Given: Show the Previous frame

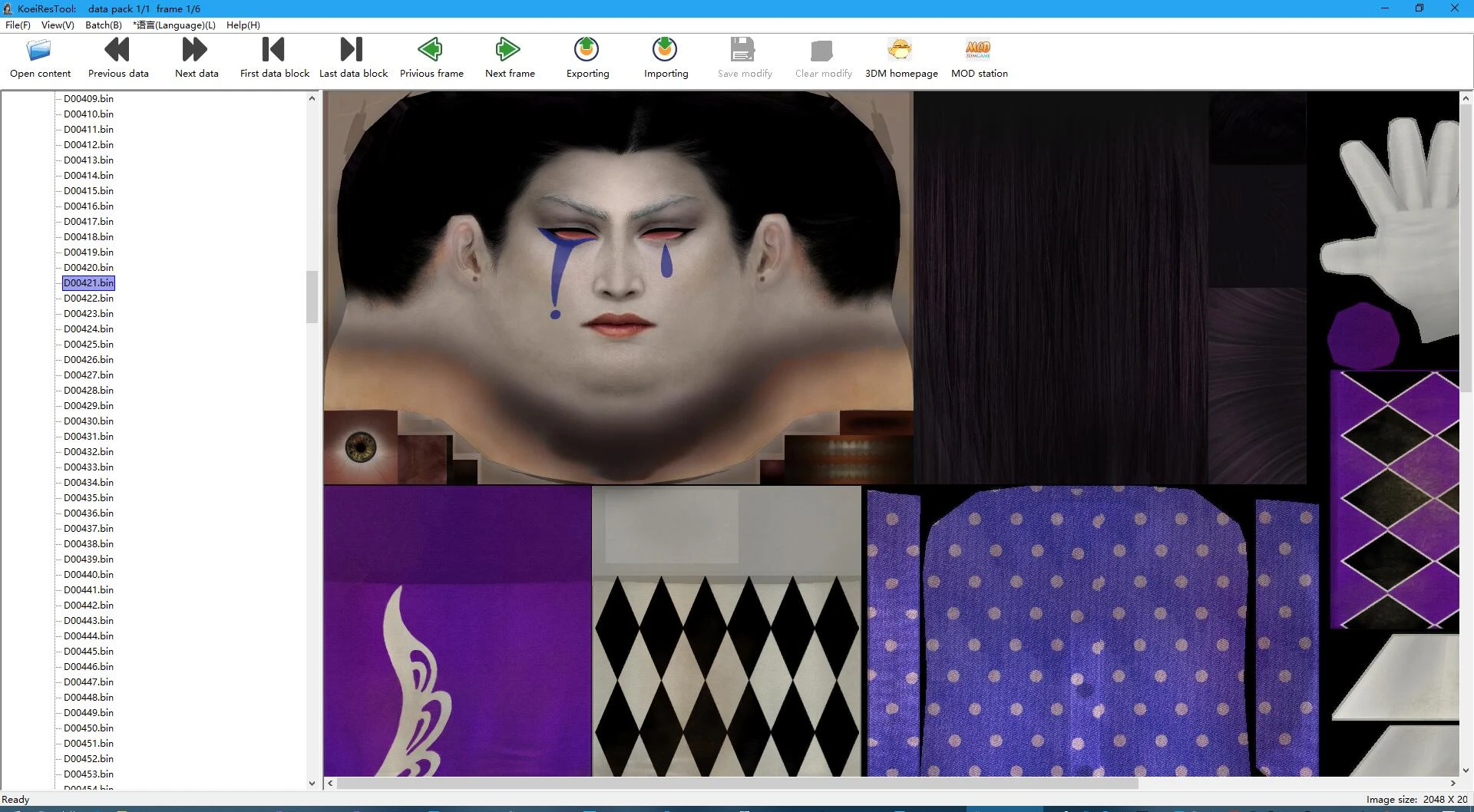Looking at the screenshot, I should [x=431, y=51].
